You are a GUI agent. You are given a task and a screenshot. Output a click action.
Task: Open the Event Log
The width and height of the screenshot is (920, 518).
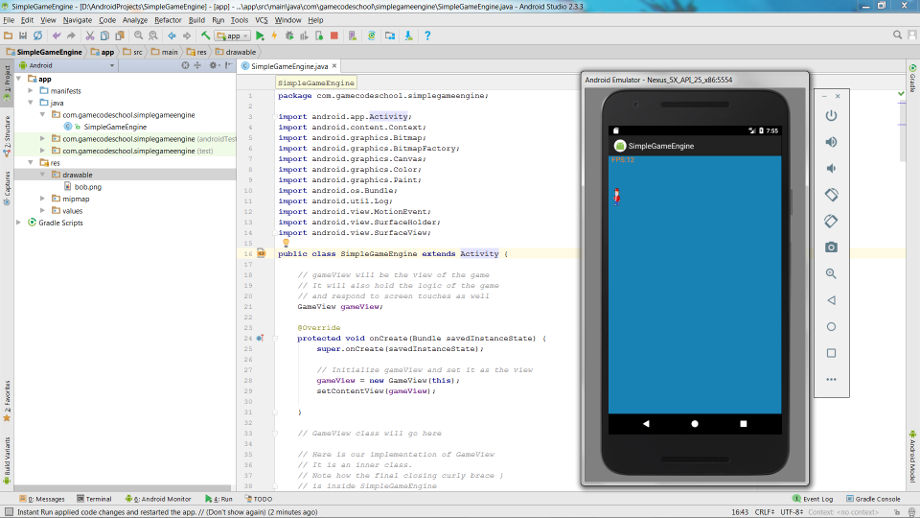point(813,499)
